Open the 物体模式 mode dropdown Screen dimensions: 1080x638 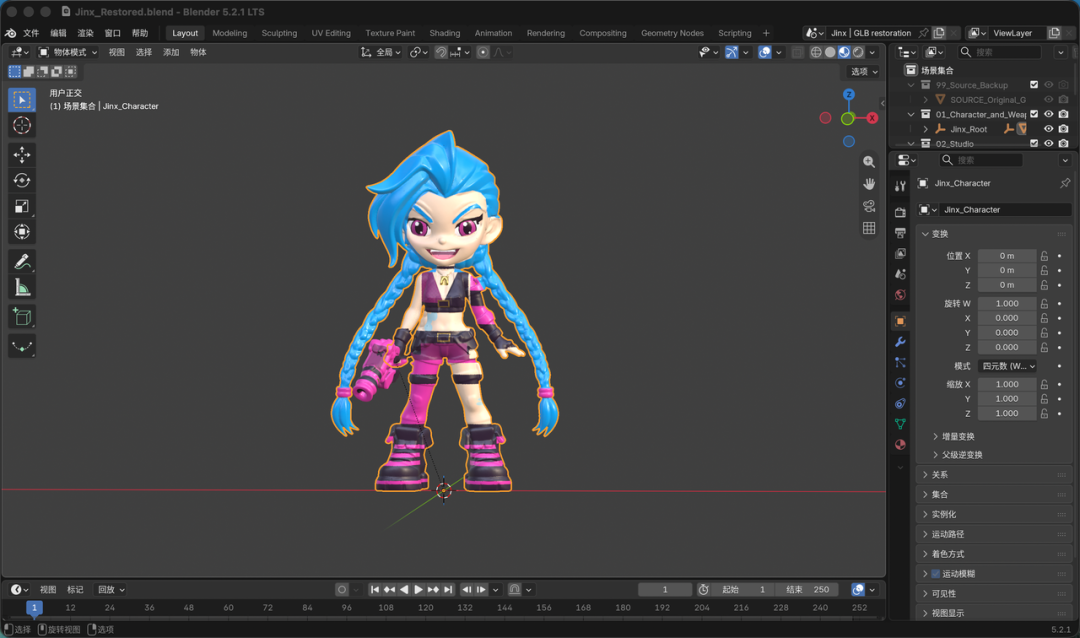(68, 52)
